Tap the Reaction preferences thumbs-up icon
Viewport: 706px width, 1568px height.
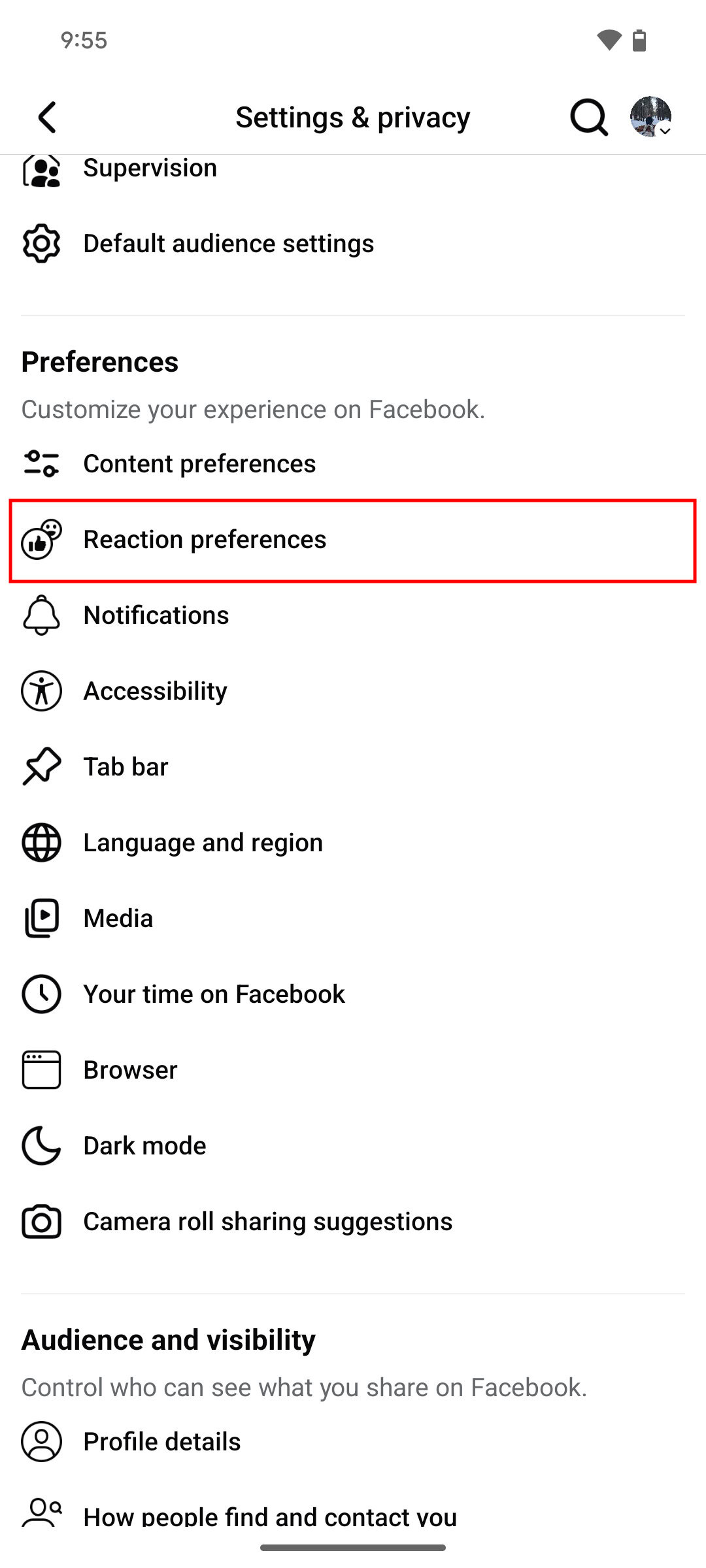tap(42, 540)
